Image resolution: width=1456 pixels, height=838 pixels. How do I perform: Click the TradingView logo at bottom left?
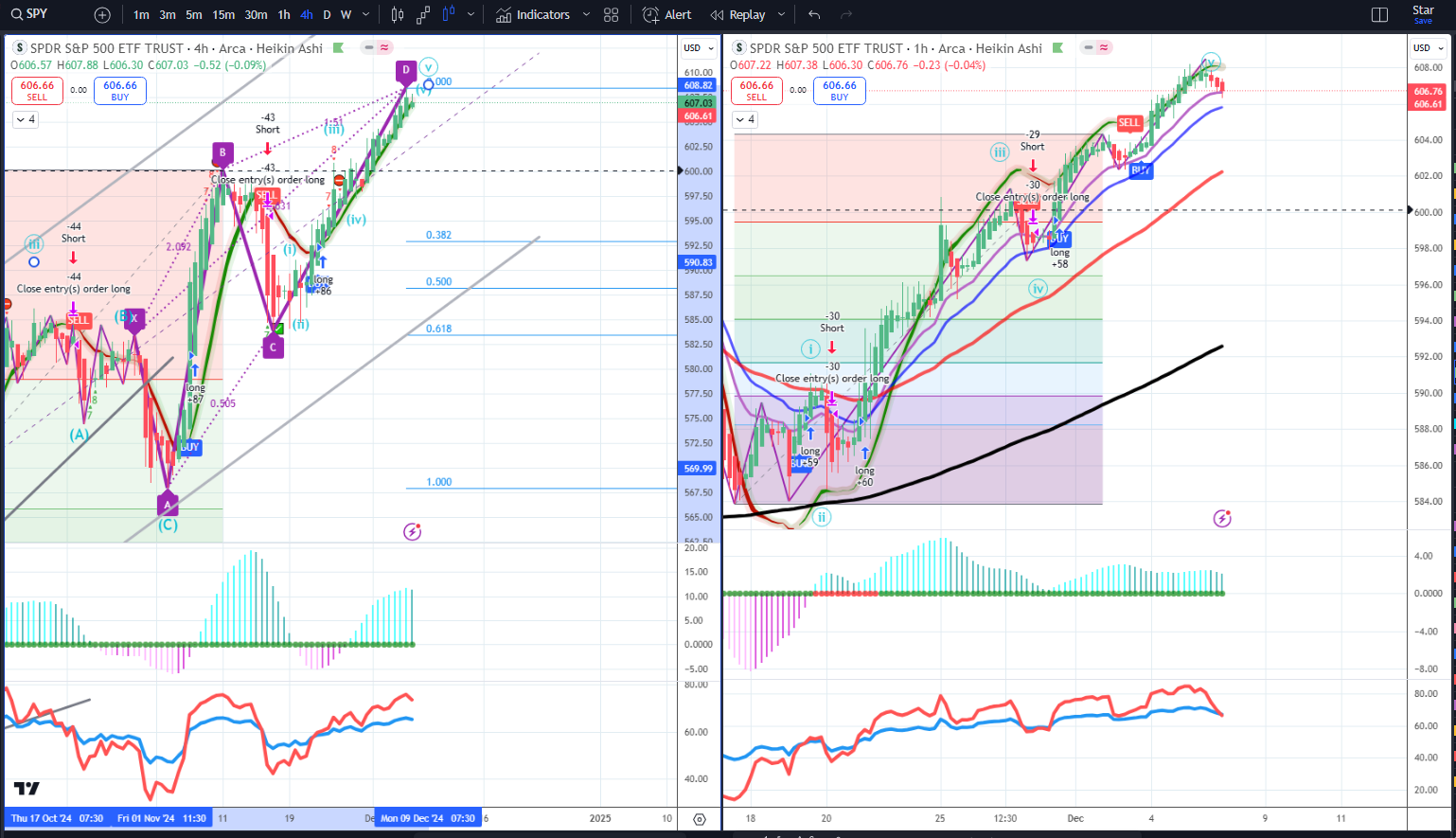click(x=27, y=789)
